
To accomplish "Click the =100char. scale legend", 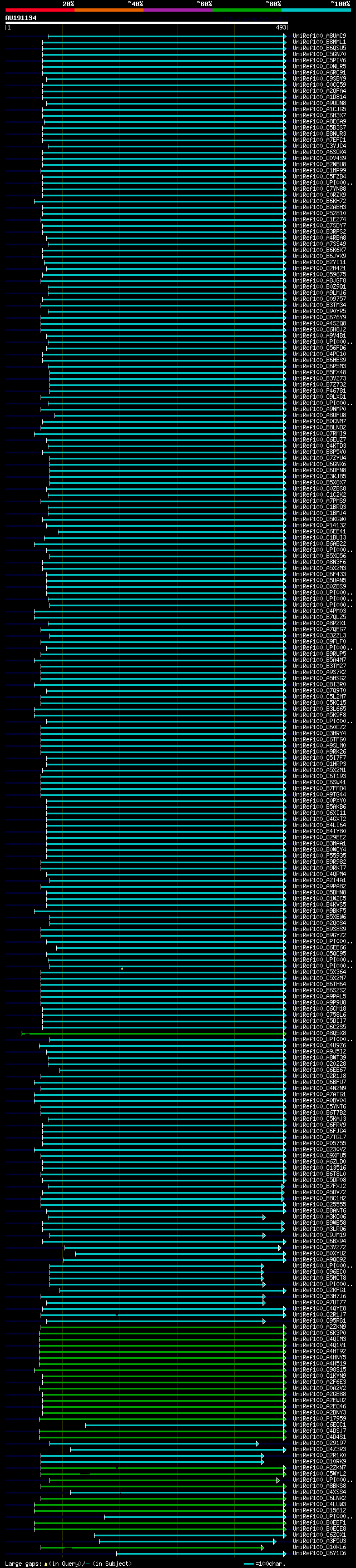I will tap(265, 1563).
